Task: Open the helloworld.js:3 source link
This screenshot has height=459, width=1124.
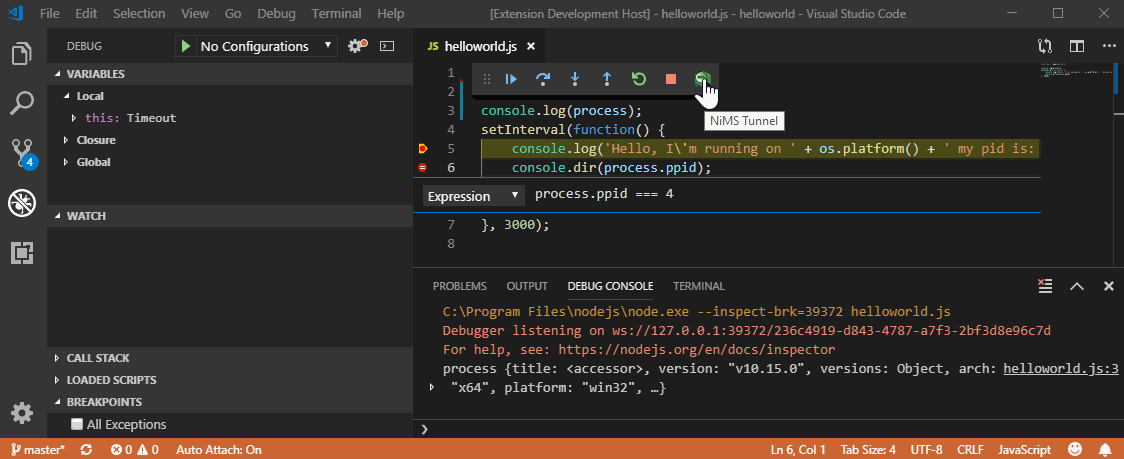Action: [x=1061, y=369]
